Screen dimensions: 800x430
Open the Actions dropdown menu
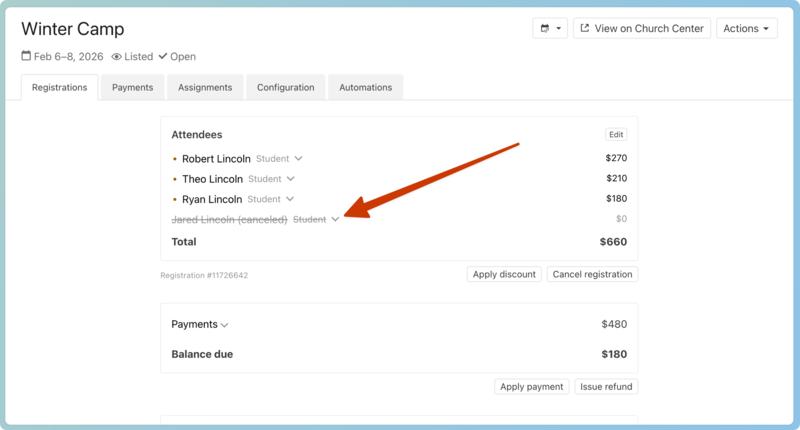746,29
